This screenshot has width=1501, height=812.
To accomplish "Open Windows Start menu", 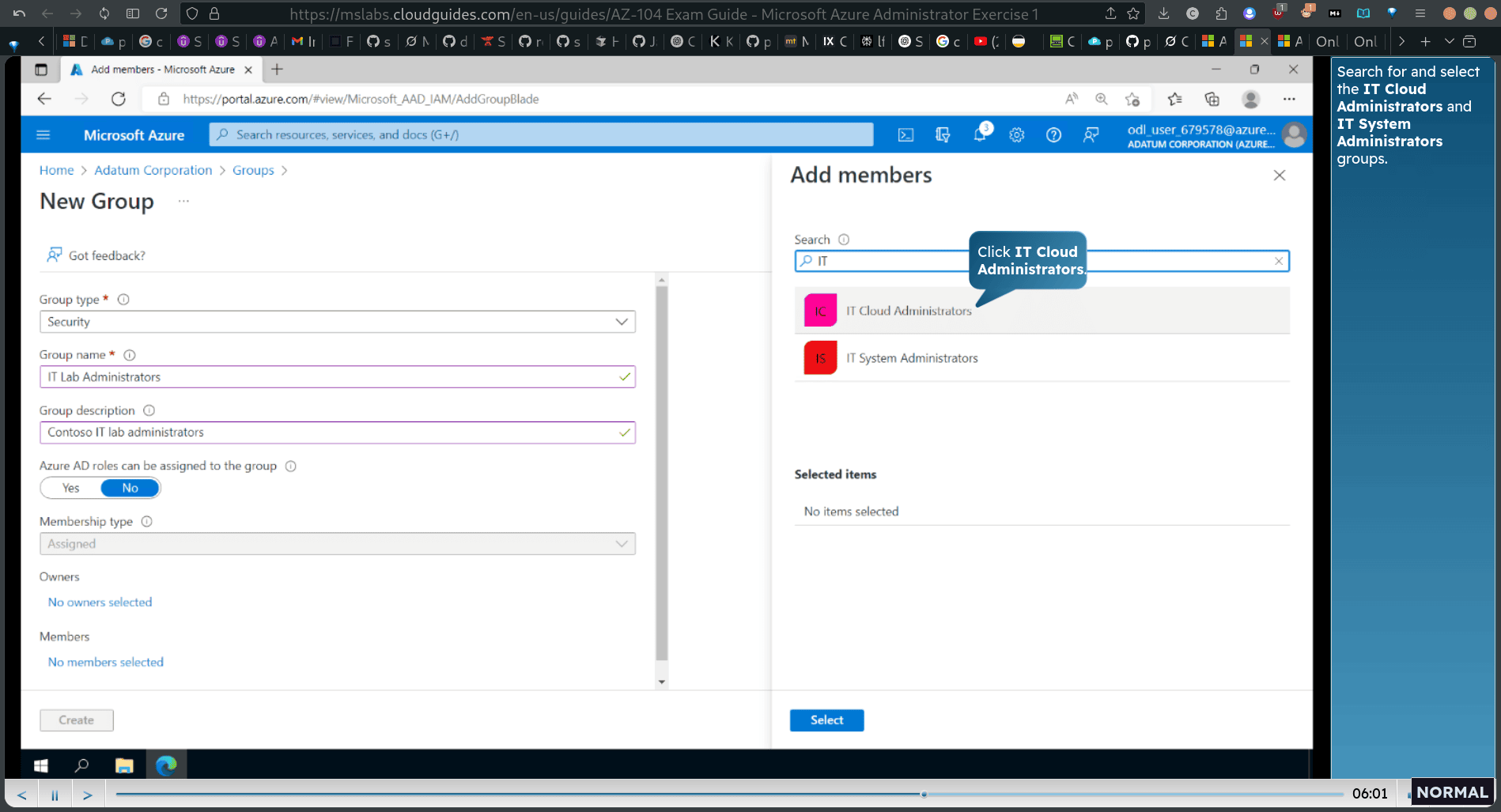I will coord(41,765).
